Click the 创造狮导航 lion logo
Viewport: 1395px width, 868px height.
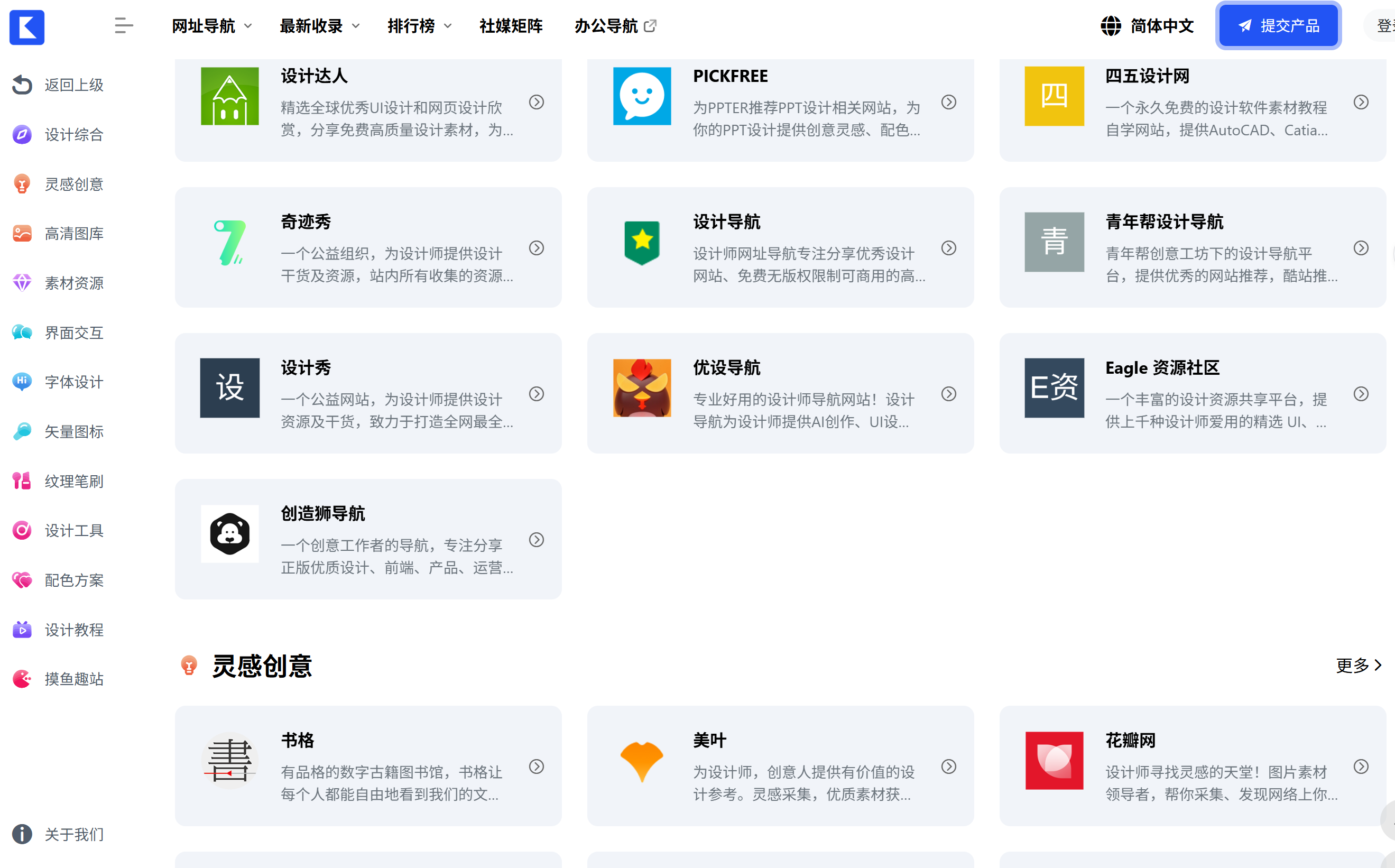point(229,534)
